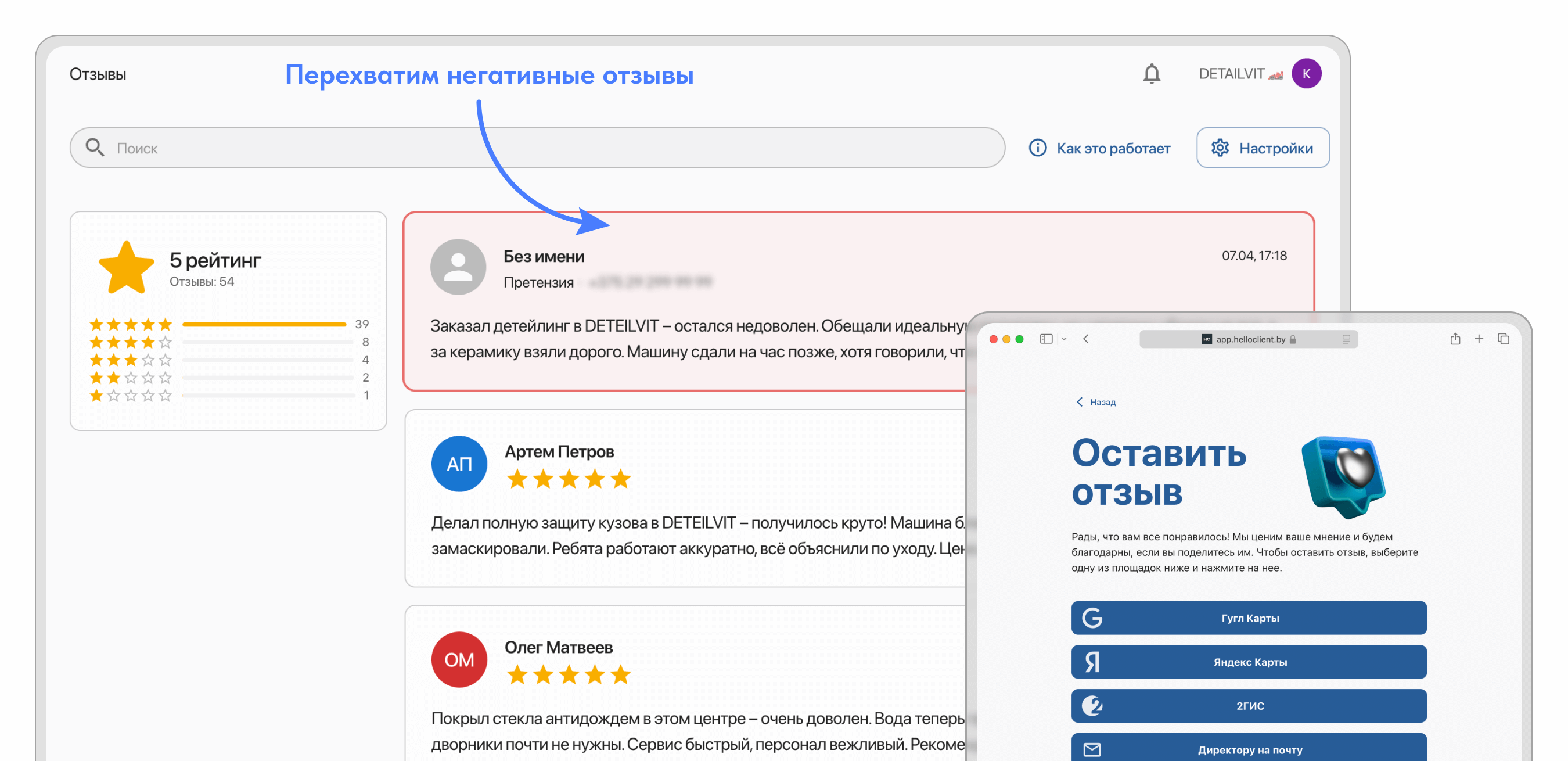1568x761 pixels.
Task: Click the Safari back arrow
Action: [1086, 339]
